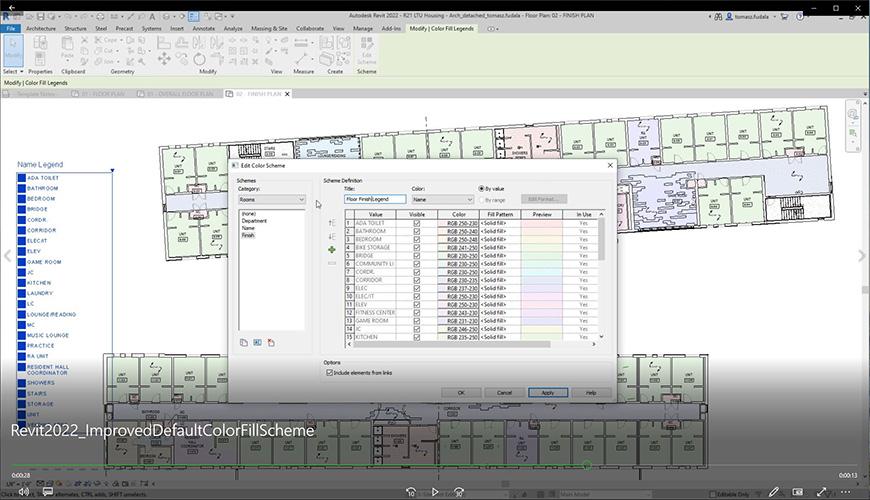Open the Category dropdown showing Rooms
Screen dimensions: 870x500
272,199
